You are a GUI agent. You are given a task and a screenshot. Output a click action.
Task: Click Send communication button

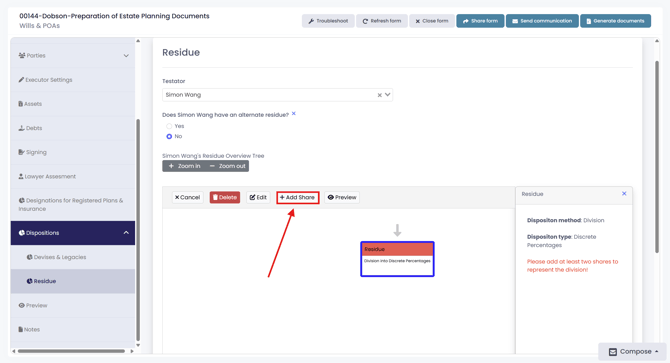tap(542, 21)
